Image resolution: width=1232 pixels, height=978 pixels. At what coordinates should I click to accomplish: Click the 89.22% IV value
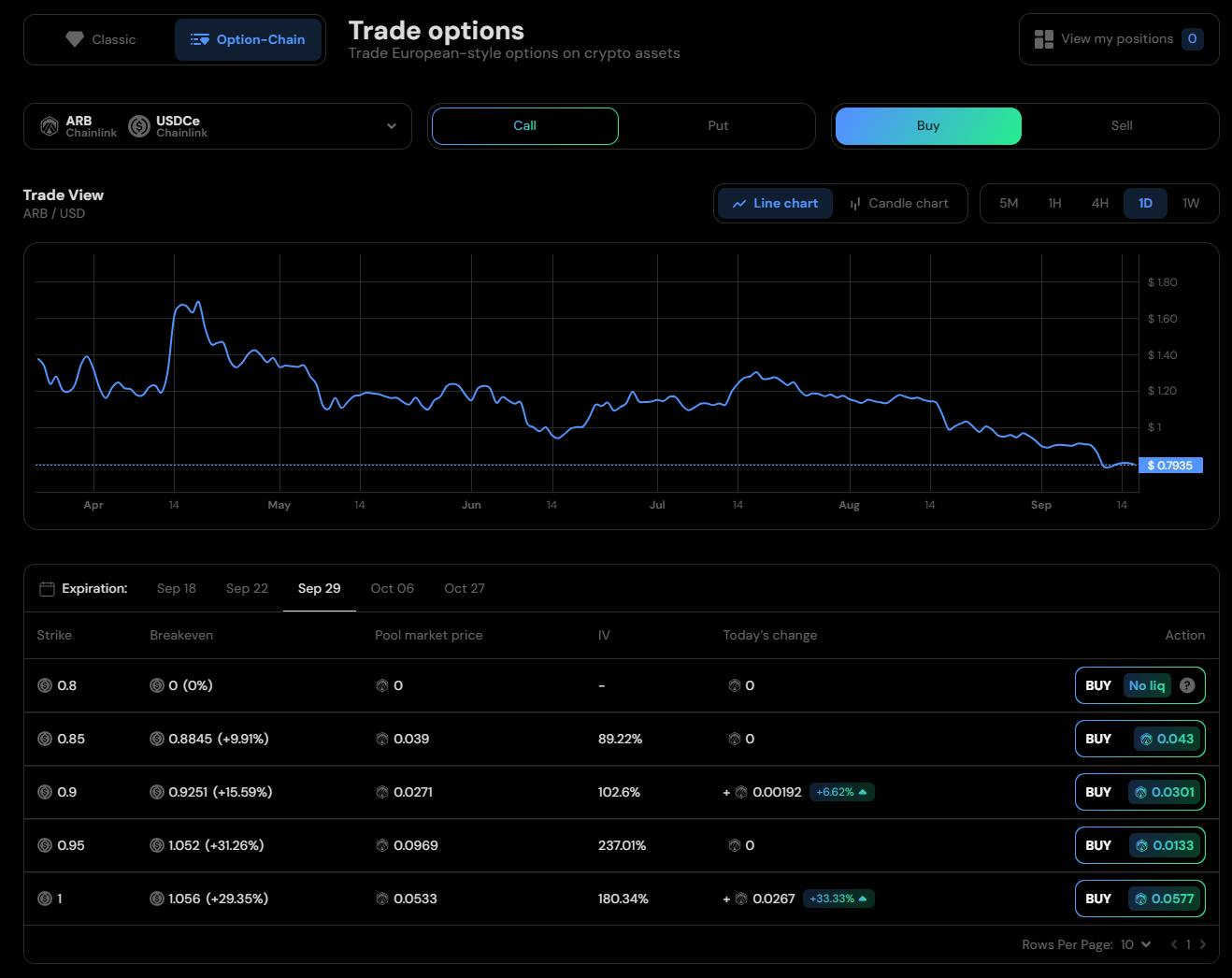pyautogui.click(x=621, y=739)
